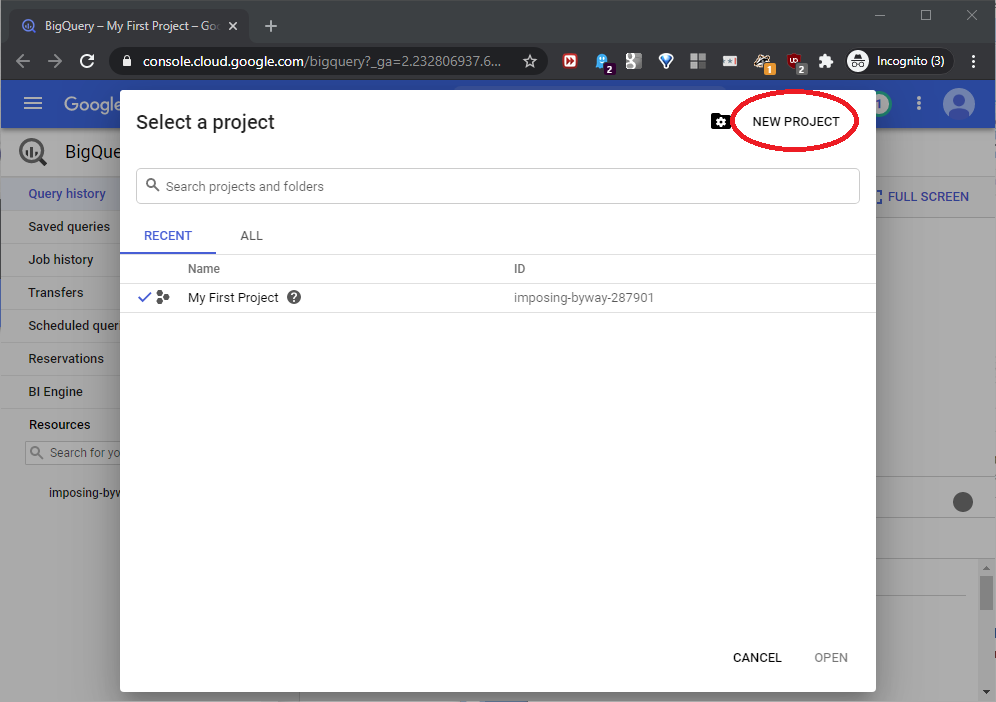Select the My First Project row
This screenshot has width=996, height=702.
(x=497, y=297)
